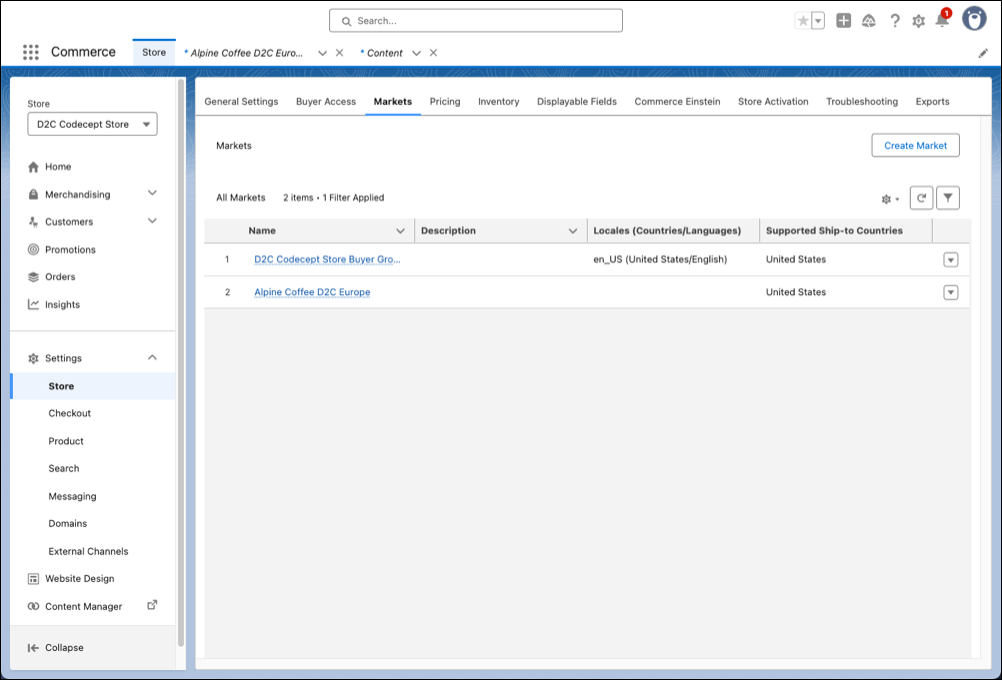Click the Create Market button
Screen dimensions: 1002x680
coord(915,145)
